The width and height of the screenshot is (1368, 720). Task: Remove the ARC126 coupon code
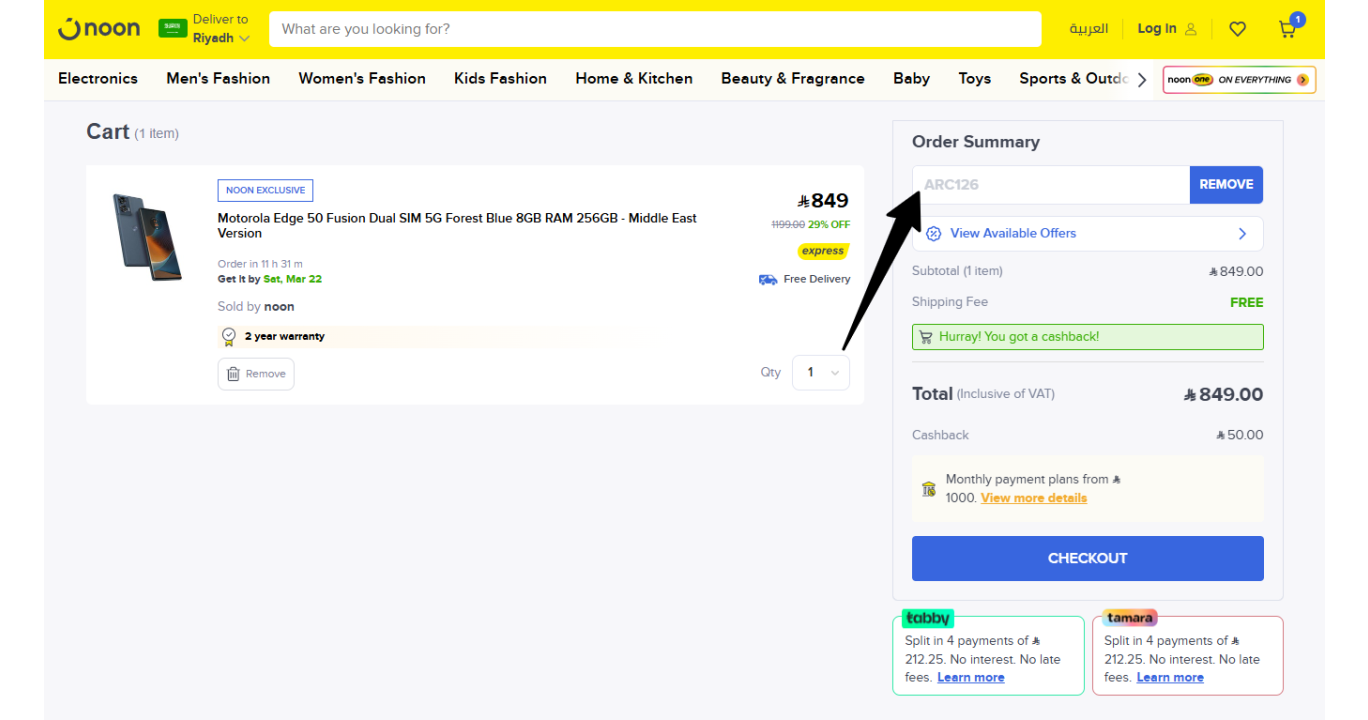click(1226, 185)
